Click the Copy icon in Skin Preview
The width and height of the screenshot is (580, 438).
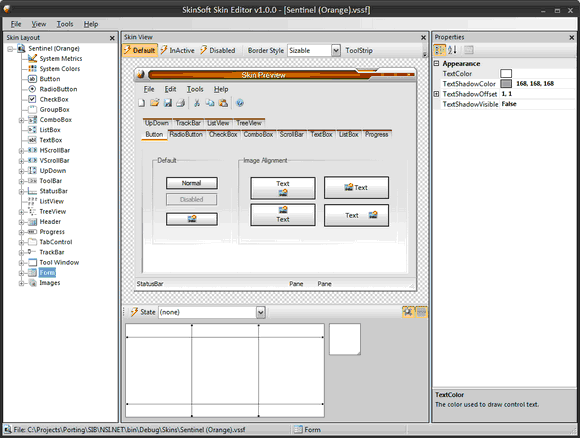coord(210,103)
